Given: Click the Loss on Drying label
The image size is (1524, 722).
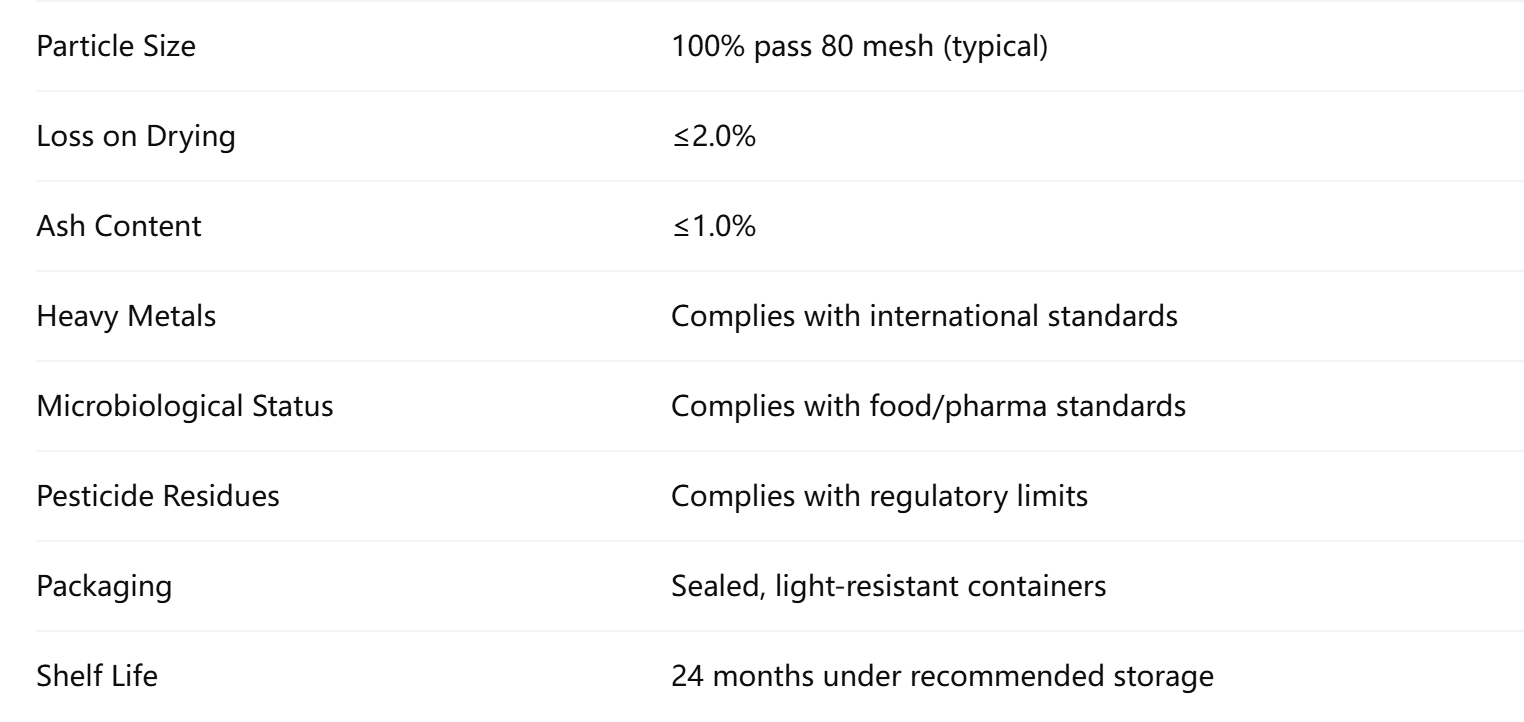Looking at the screenshot, I should (135, 136).
